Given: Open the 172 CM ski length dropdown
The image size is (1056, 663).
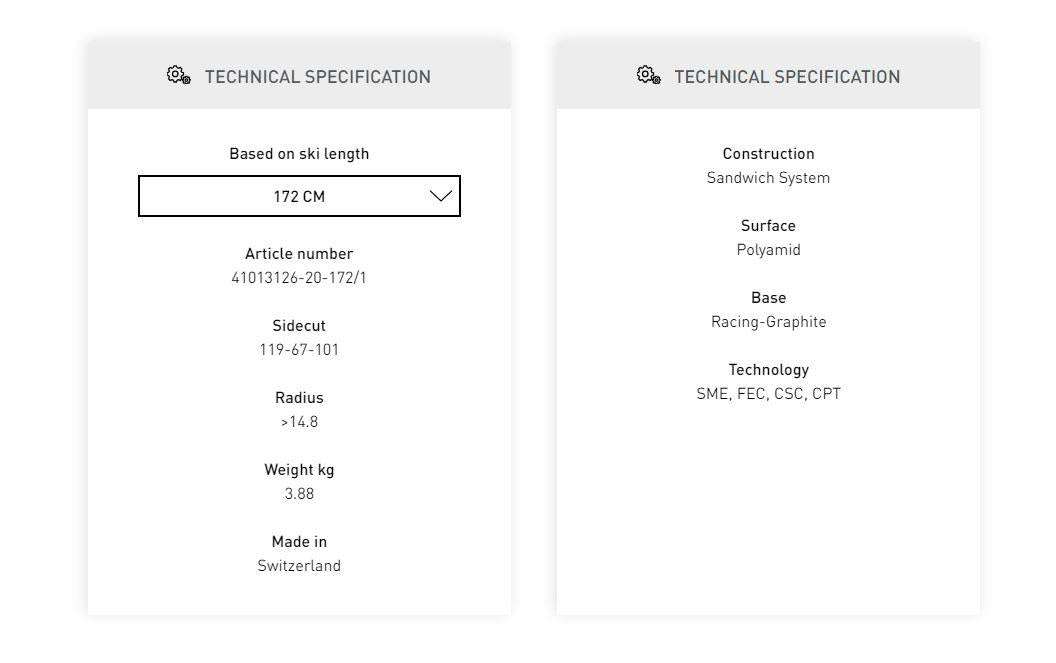Looking at the screenshot, I should [299, 196].
